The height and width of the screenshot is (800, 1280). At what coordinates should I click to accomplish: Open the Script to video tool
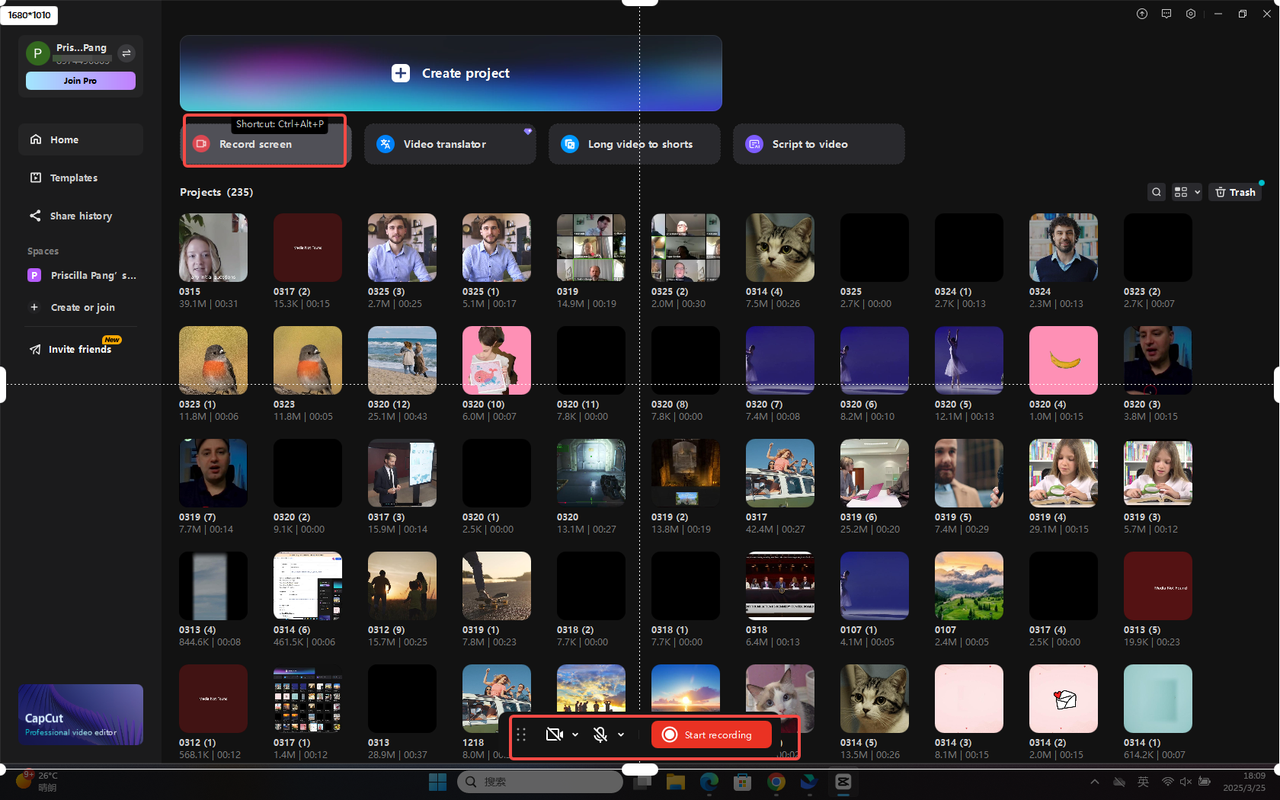(818, 144)
